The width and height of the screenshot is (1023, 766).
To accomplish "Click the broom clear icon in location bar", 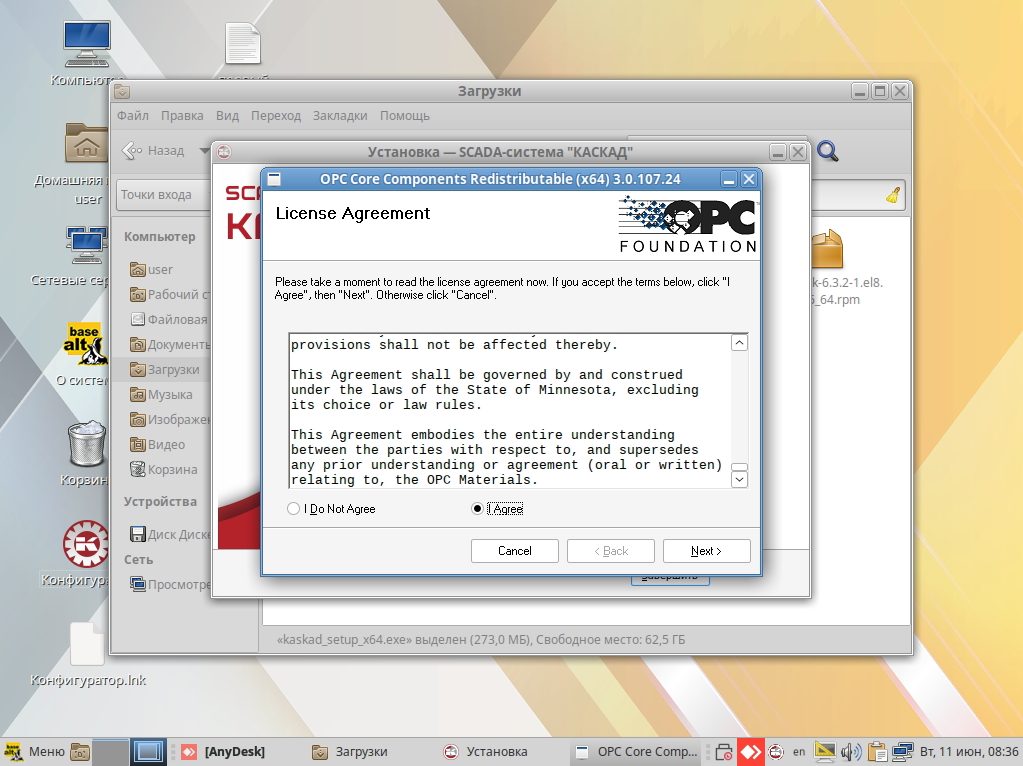I will tap(893, 195).
